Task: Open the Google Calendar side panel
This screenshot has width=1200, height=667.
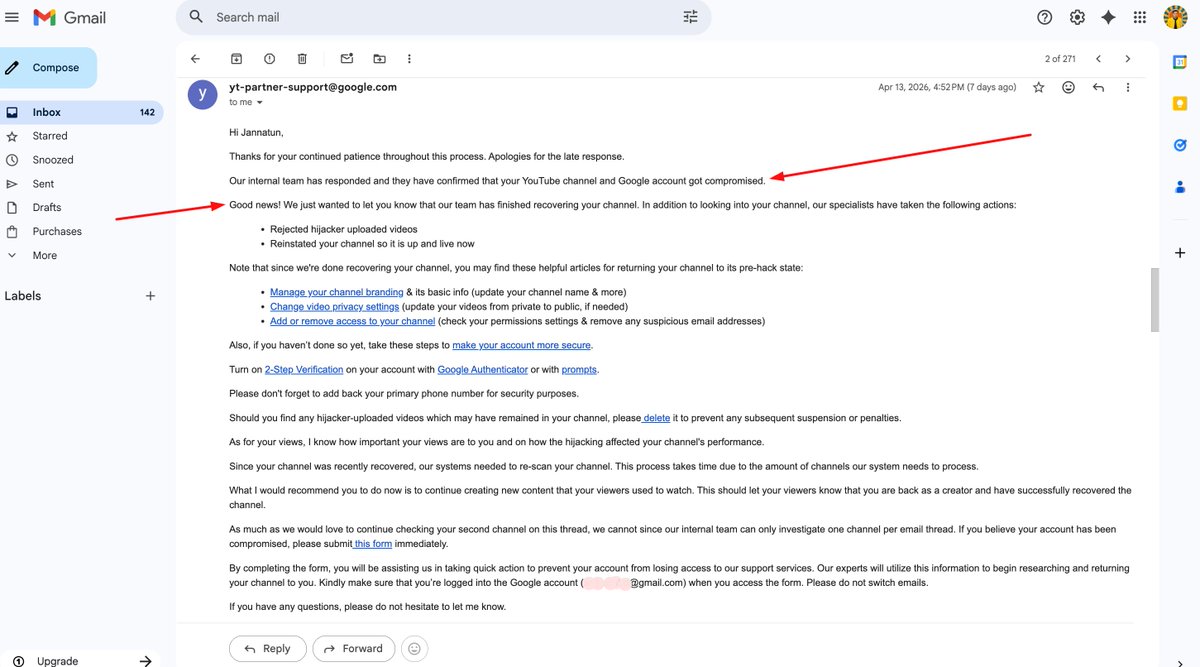Action: coord(1178,62)
